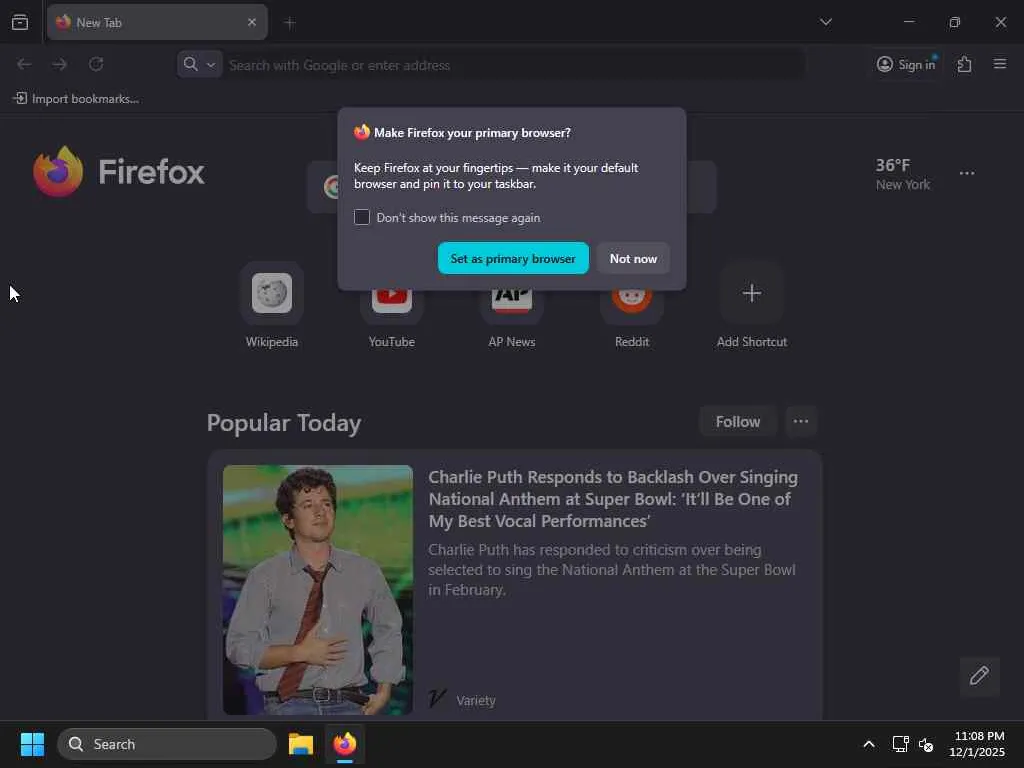
Task: Go forward one page arrow
Action: pyautogui.click(x=59, y=64)
